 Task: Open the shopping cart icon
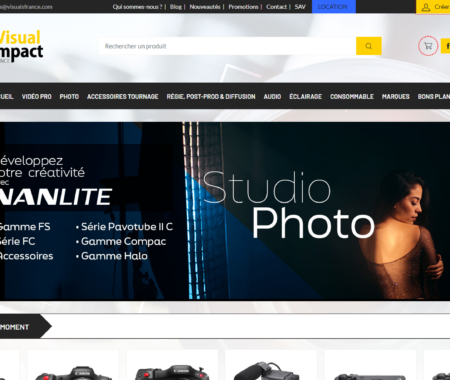point(428,46)
